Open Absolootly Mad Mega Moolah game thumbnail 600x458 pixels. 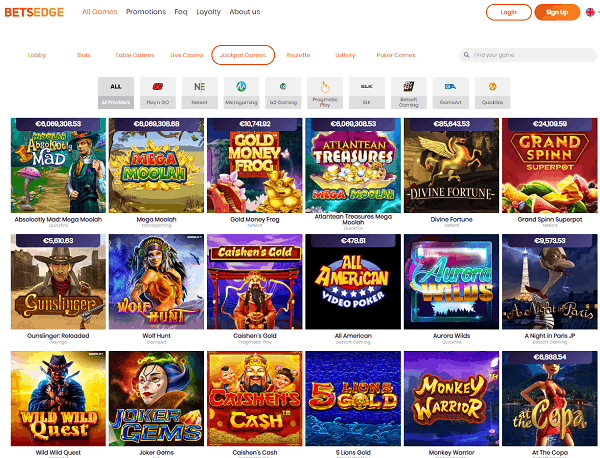coord(58,165)
